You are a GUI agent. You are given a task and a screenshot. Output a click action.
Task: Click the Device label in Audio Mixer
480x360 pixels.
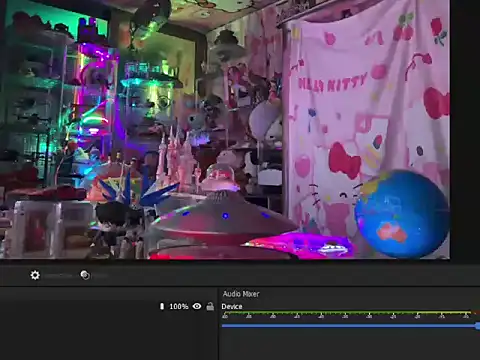(232, 307)
